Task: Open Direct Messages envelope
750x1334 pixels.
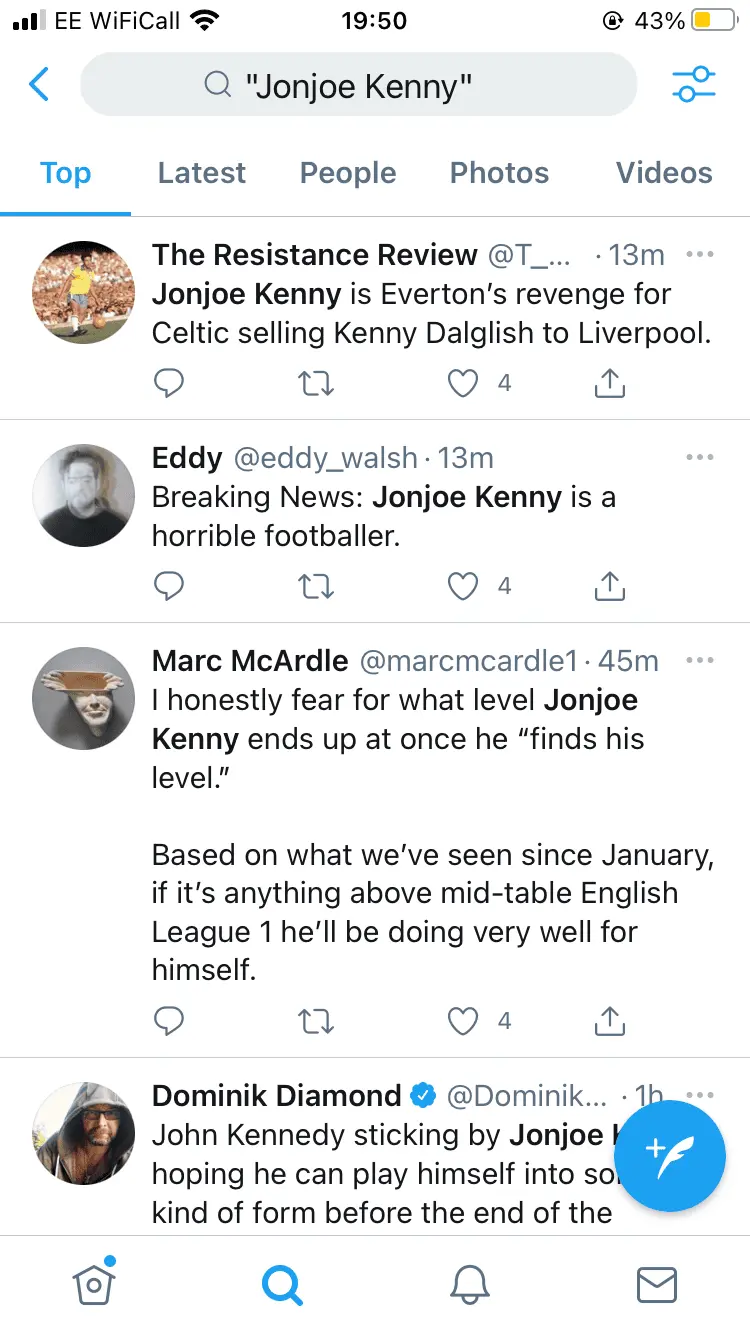Action: (x=657, y=1284)
